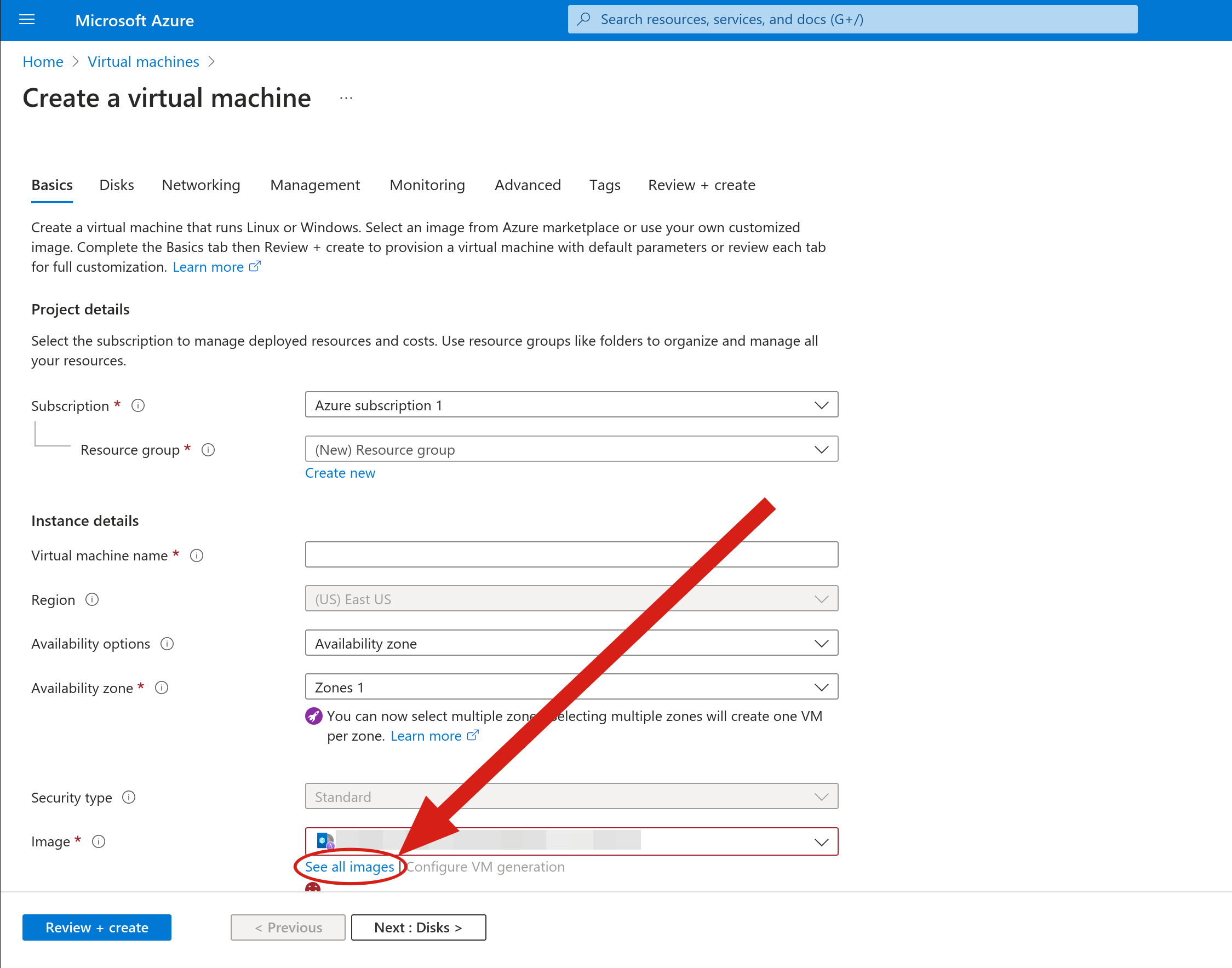The width and height of the screenshot is (1232, 968).
Task: Open Learn more link in intro text
Action: tap(208, 267)
